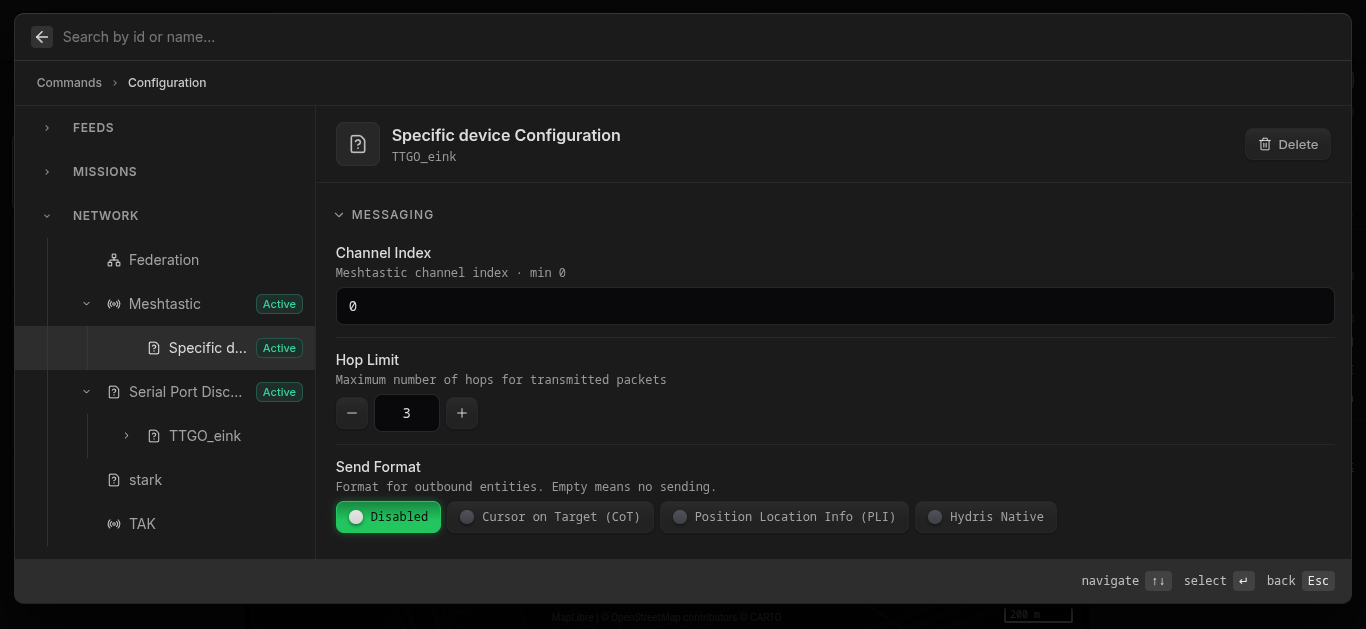Select the Disabled send format option

[x=388, y=517]
